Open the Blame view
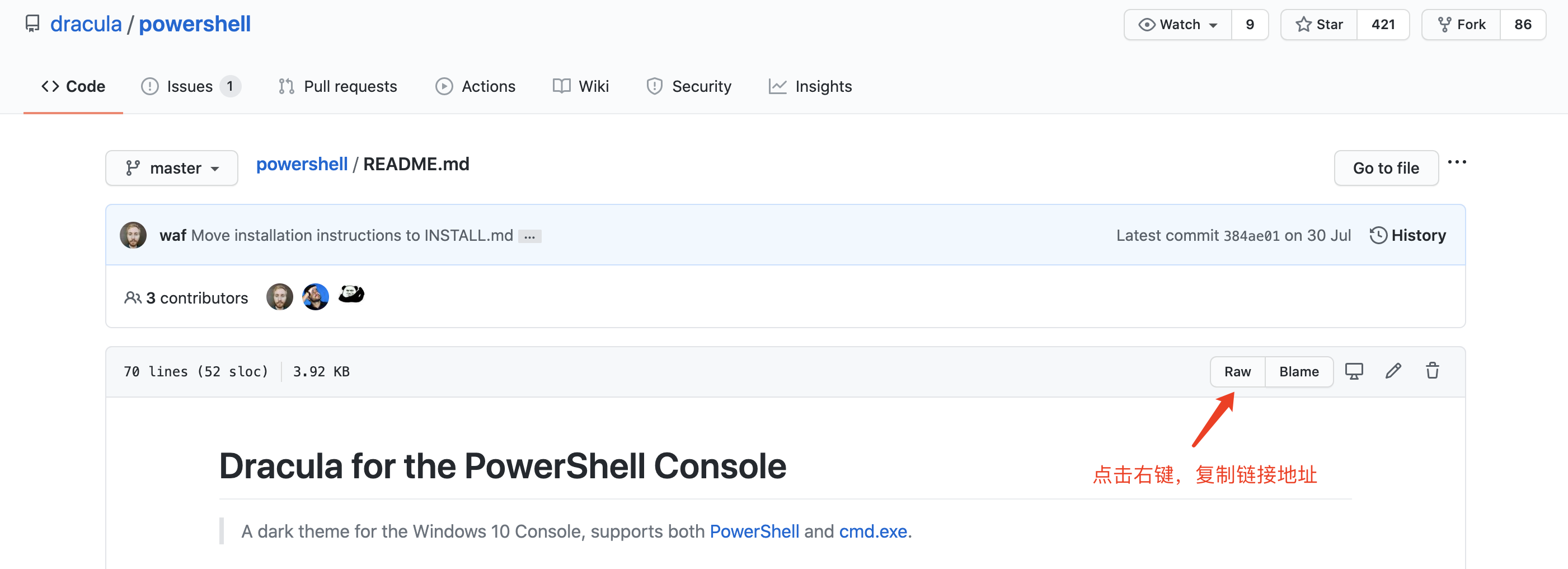Image resolution: width=1568 pixels, height=569 pixels. [x=1299, y=372]
